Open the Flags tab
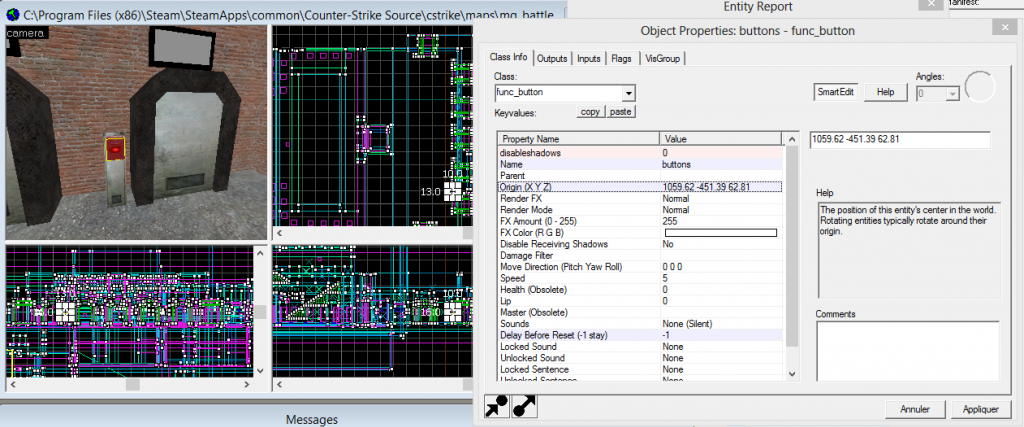The width and height of the screenshot is (1024, 427). pos(621,59)
